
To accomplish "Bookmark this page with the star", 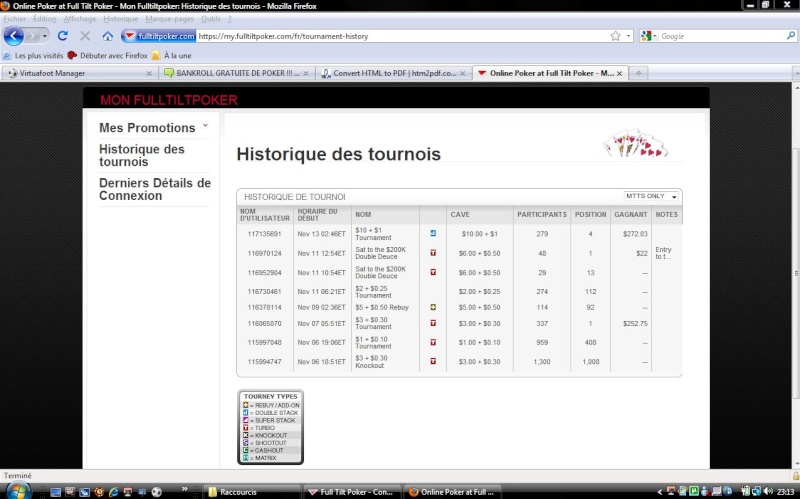I will coord(615,36).
